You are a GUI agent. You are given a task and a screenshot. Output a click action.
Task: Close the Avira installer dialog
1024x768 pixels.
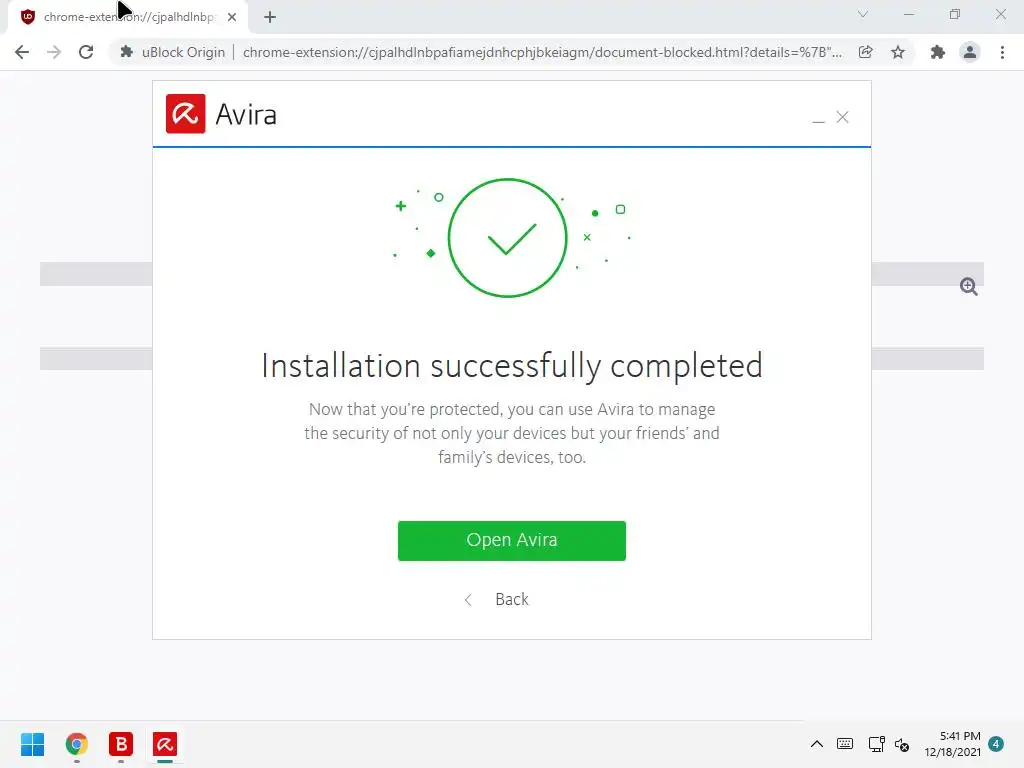coord(842,117)
